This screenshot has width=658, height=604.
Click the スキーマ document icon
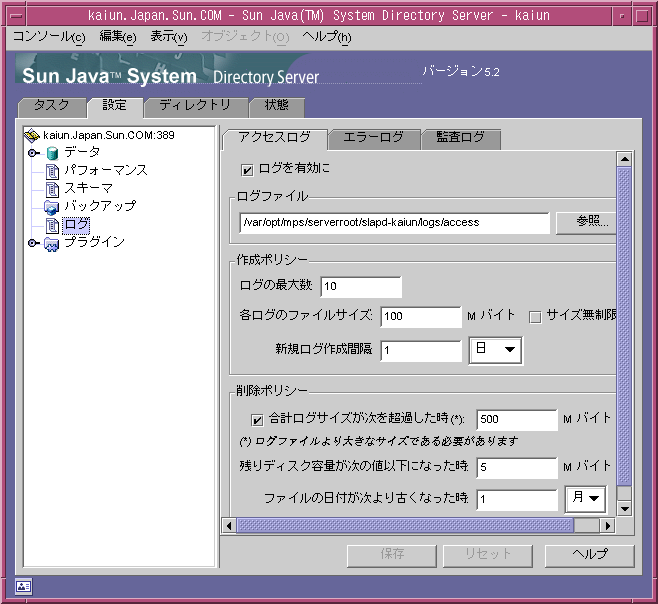52,189
